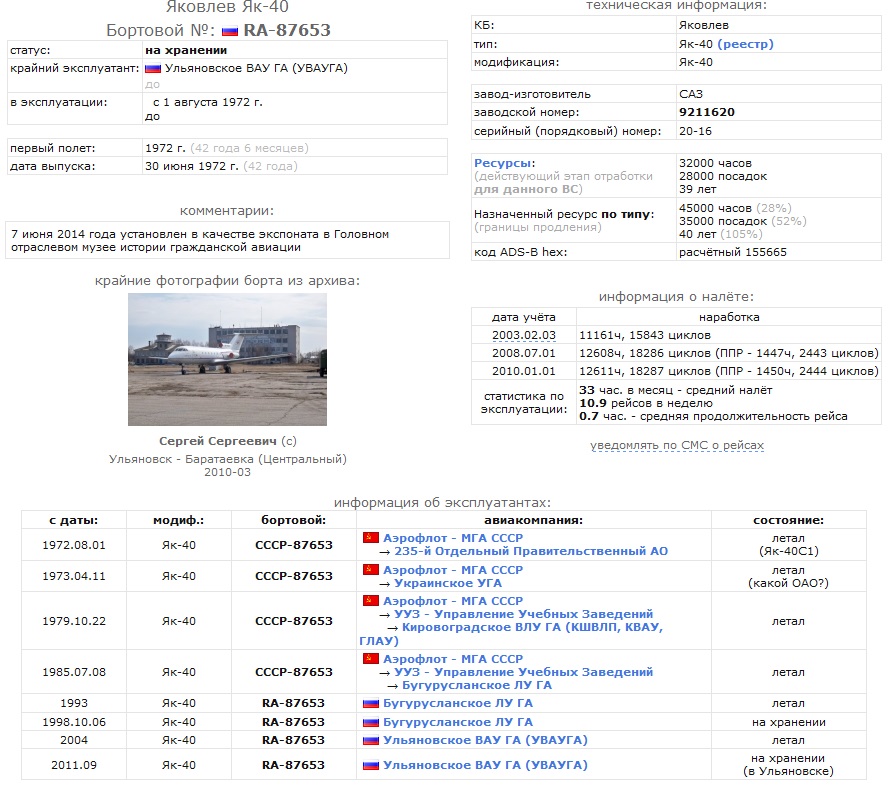Click Russian flag icon in the 1993 row
The height and width of the screenshot is (794, 890).
pos(370,703)
